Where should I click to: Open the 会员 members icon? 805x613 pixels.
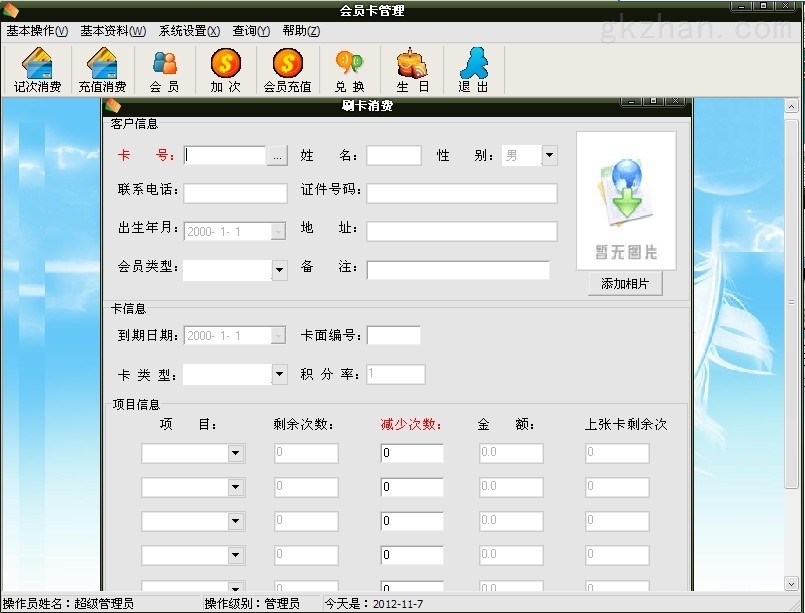tap(164, 70)
